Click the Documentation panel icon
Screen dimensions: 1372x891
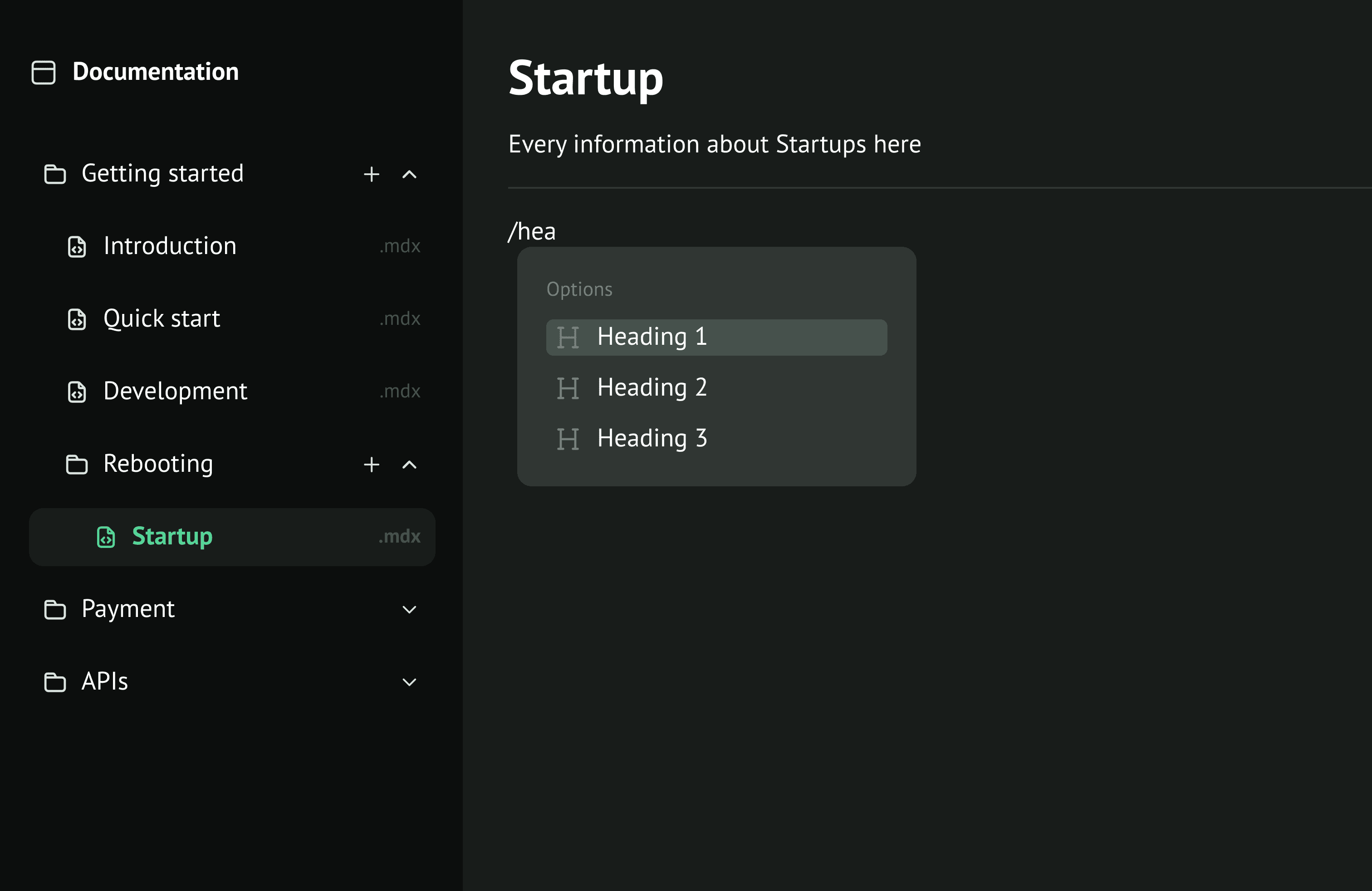(43, 73)
